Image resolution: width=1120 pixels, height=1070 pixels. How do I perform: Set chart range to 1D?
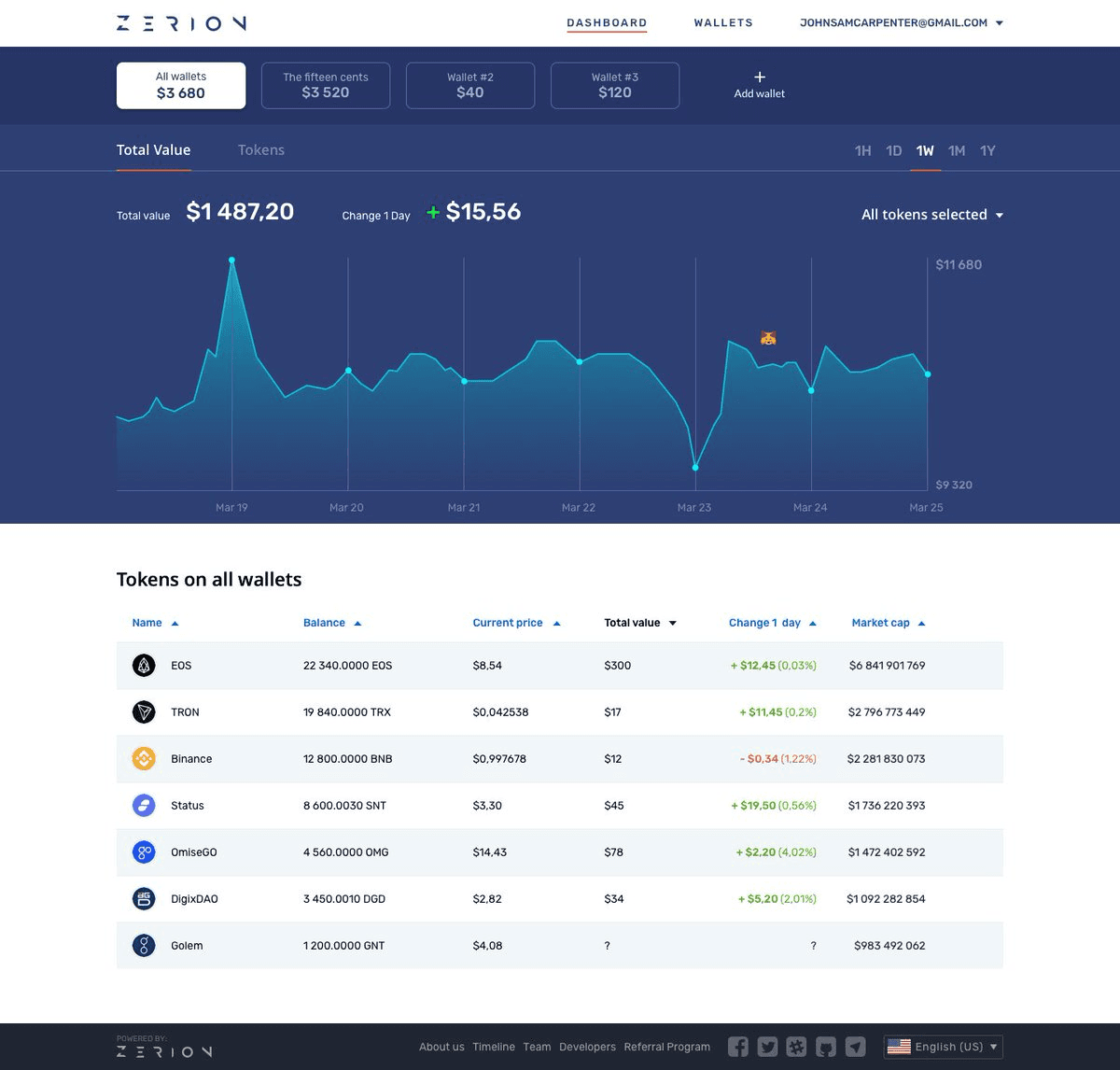[x=894, y=151]
